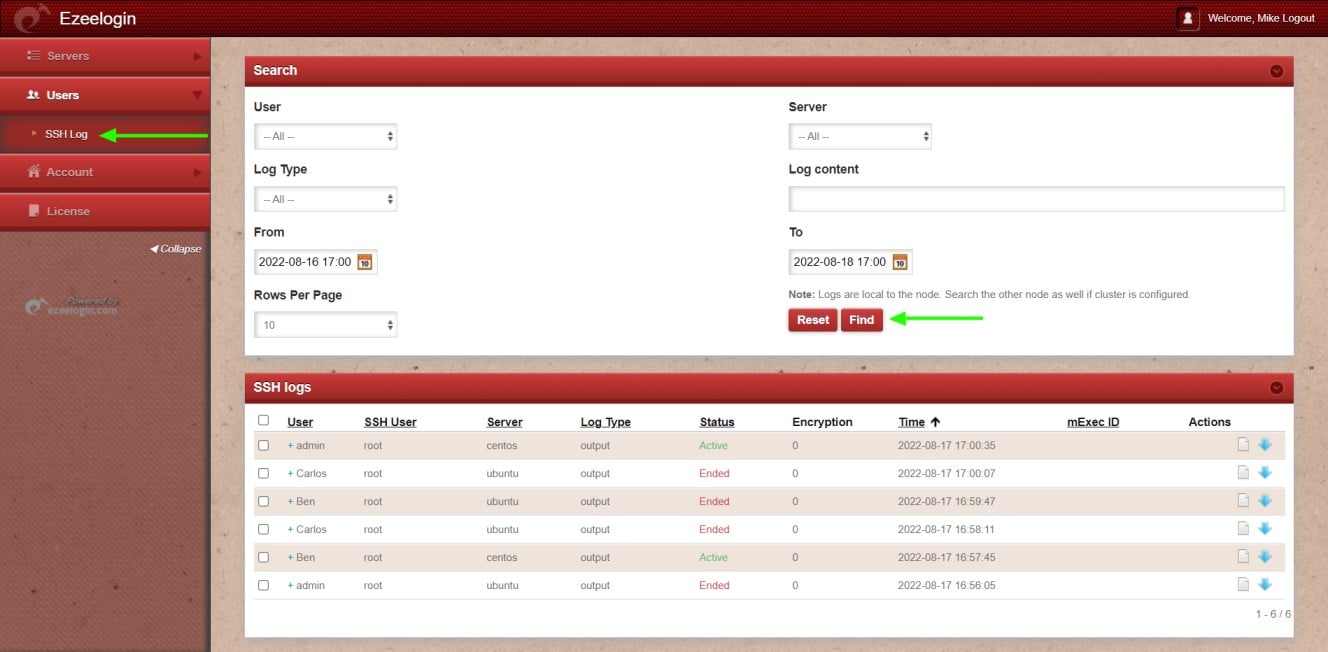Check the box for admin ubuntu row

pyautogui.click(x=263, y=585)
